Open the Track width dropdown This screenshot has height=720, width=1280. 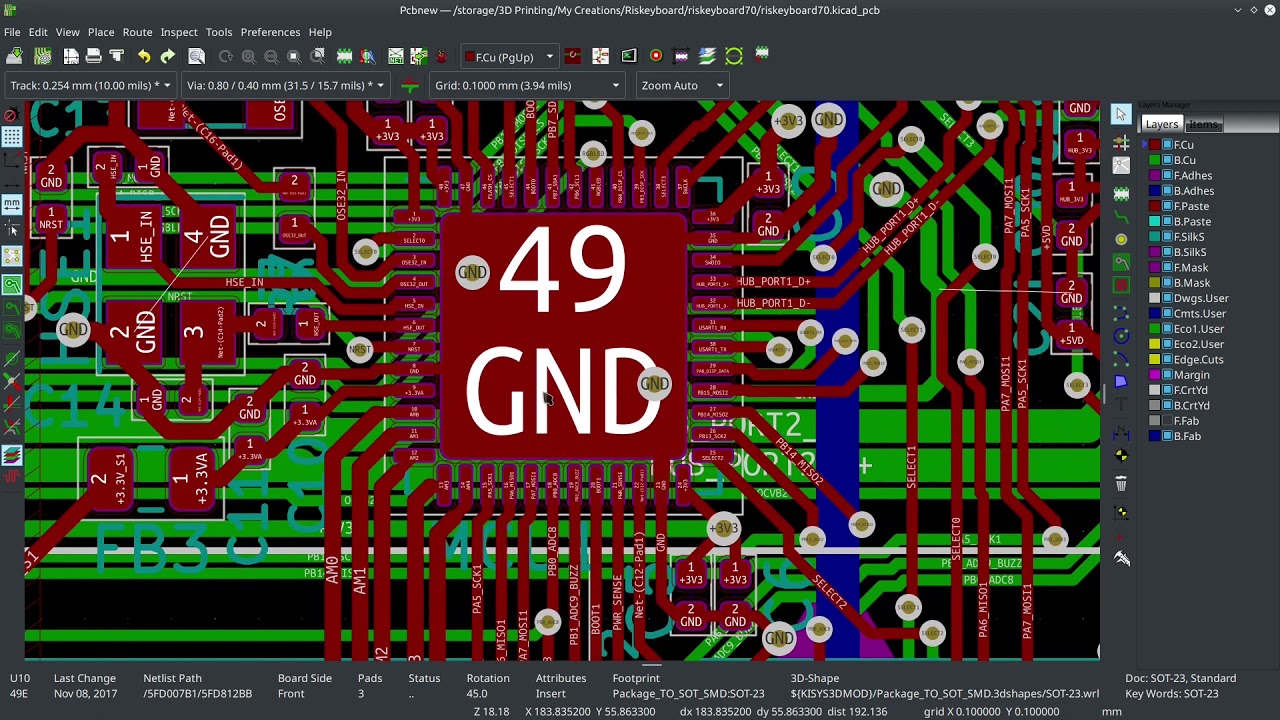point(90,85)
